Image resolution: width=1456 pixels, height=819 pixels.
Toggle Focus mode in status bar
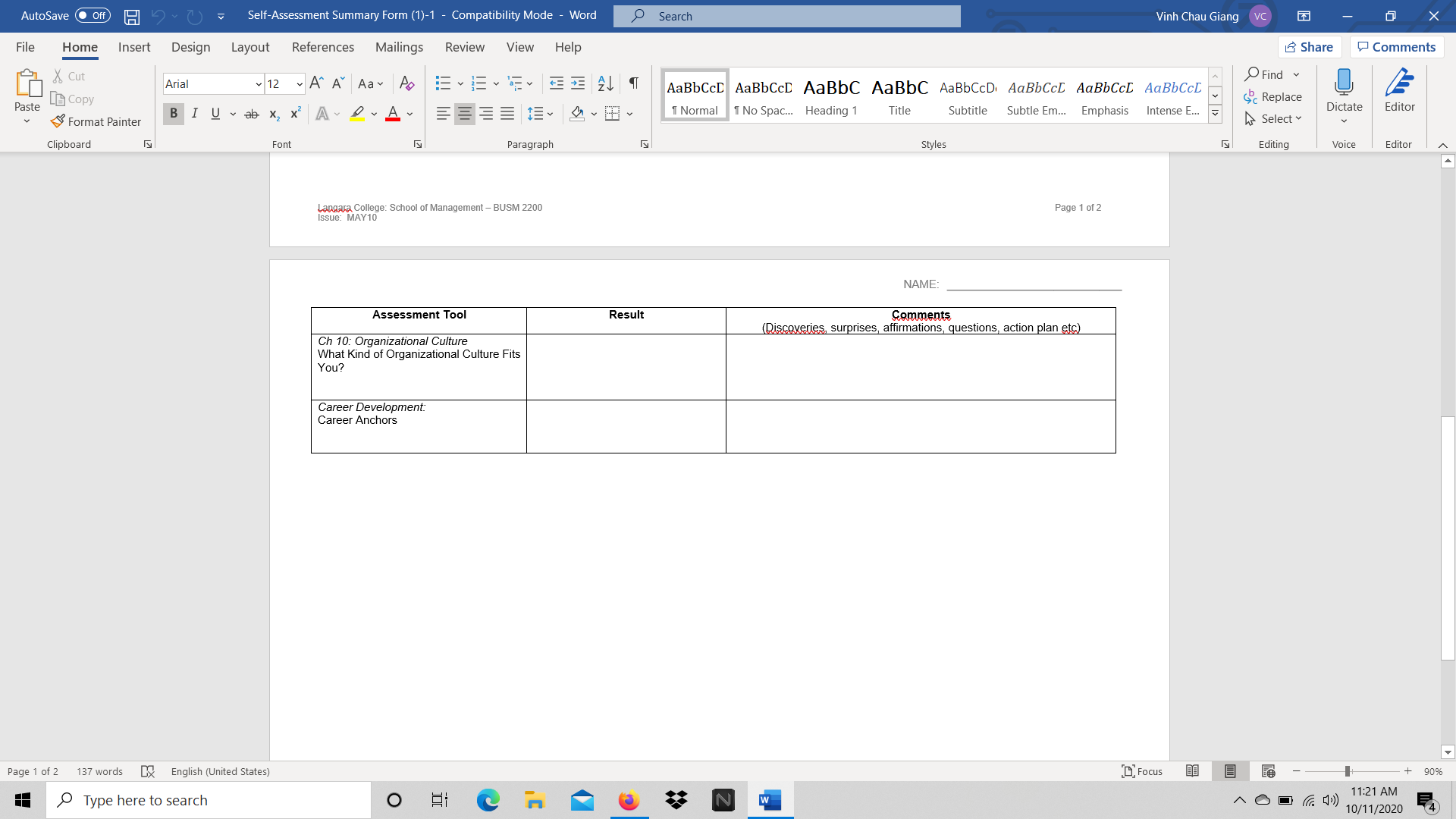coord(1141,771)
